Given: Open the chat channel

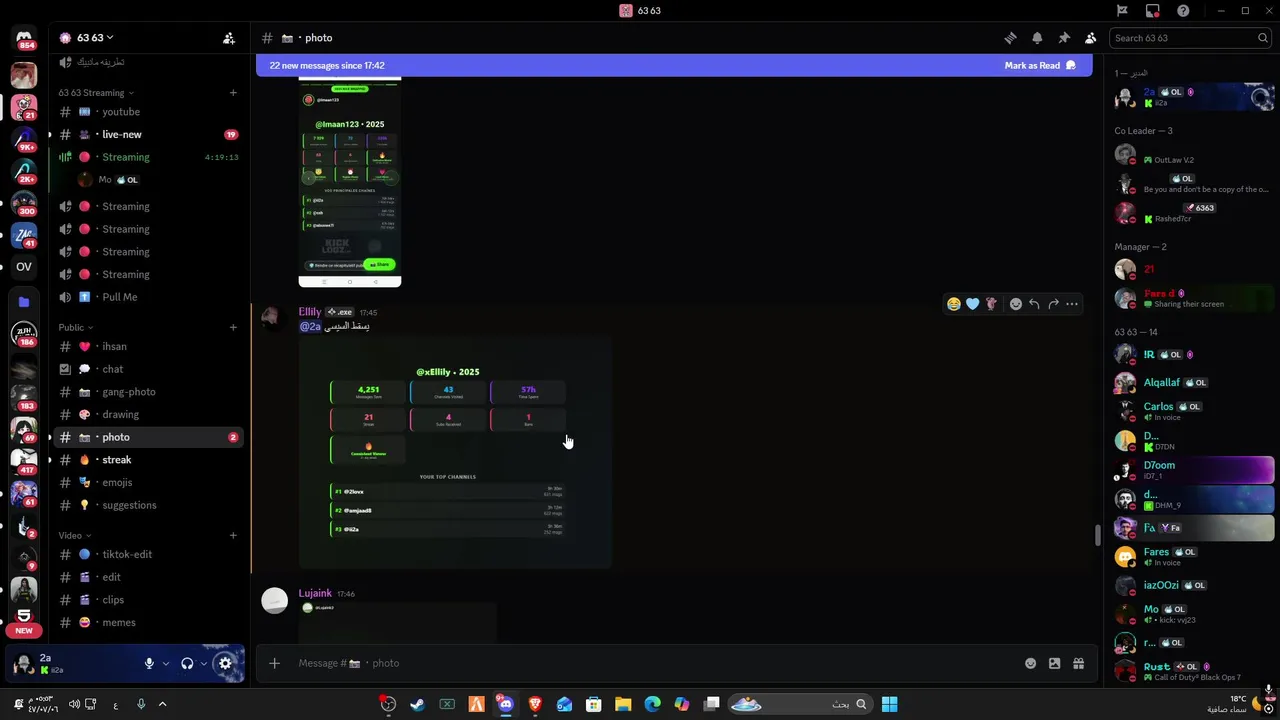Looking at the screenshot, I should (x=150, y=369).
